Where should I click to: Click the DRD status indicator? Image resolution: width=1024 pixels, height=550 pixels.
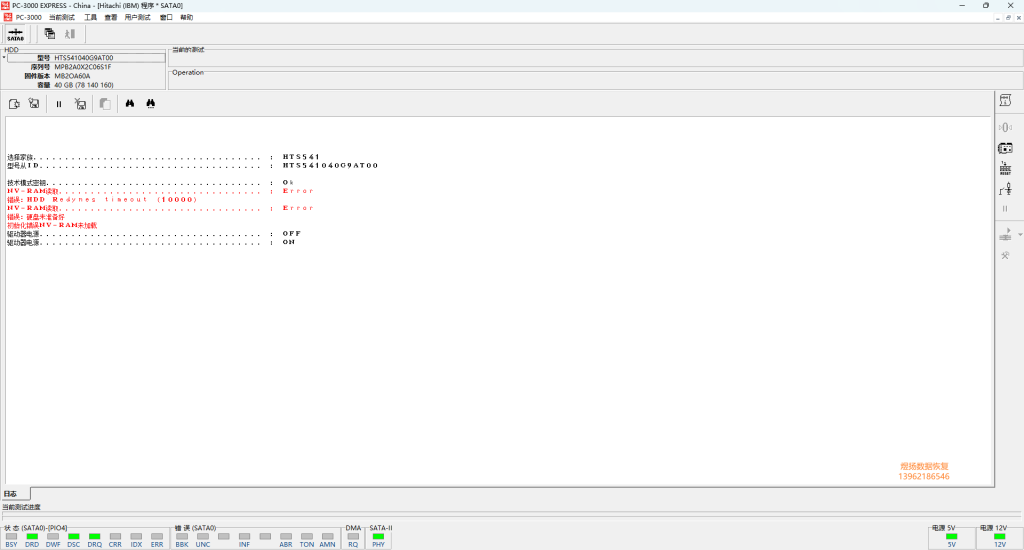(x=32, y=540)
